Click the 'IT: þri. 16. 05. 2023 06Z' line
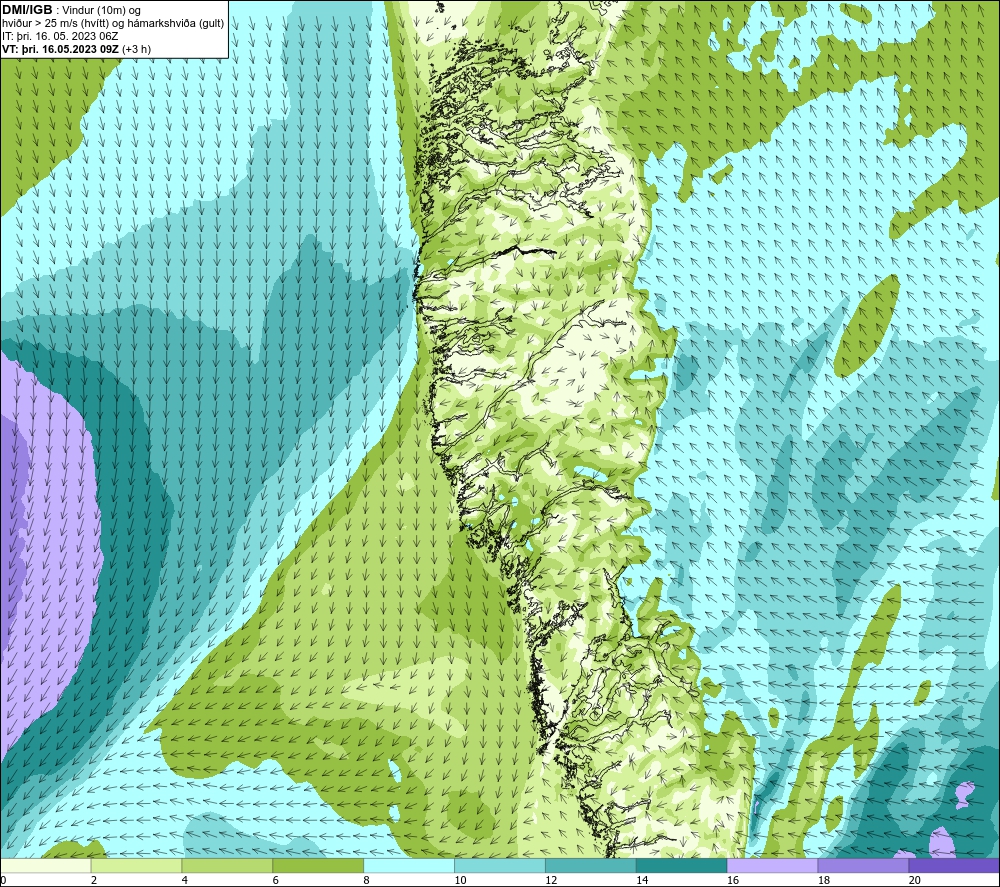 pos(60,36)
